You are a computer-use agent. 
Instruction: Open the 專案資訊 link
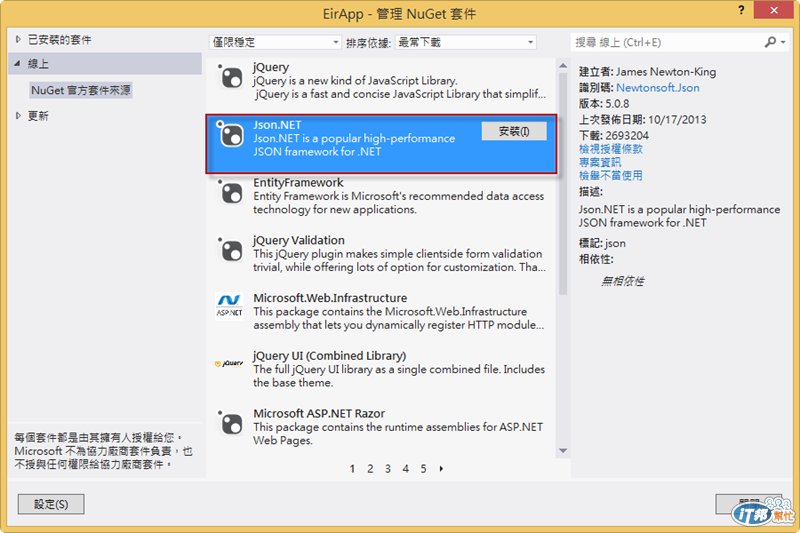[x=600, y=162]
